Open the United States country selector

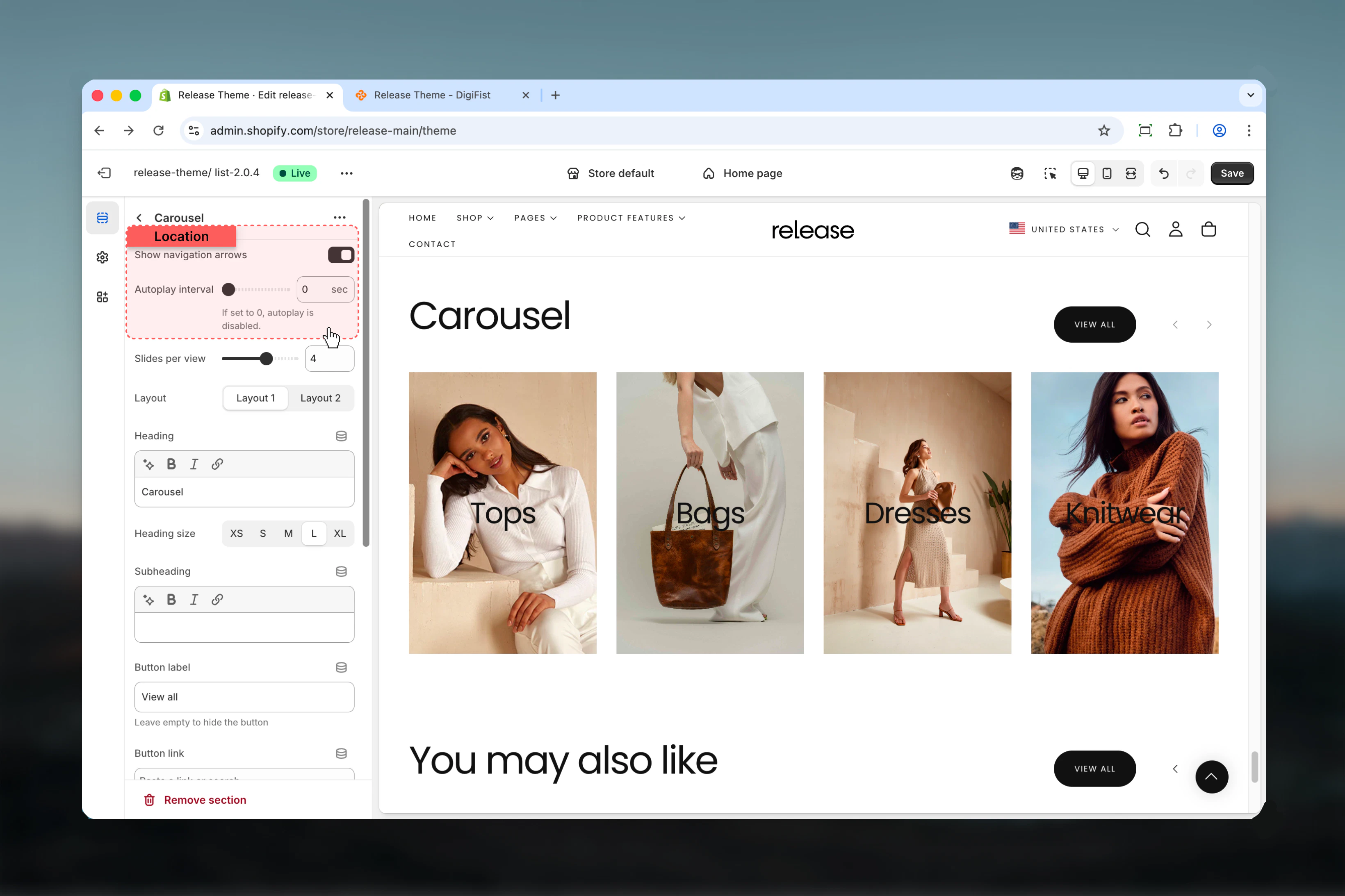(x=1064, y=229)
